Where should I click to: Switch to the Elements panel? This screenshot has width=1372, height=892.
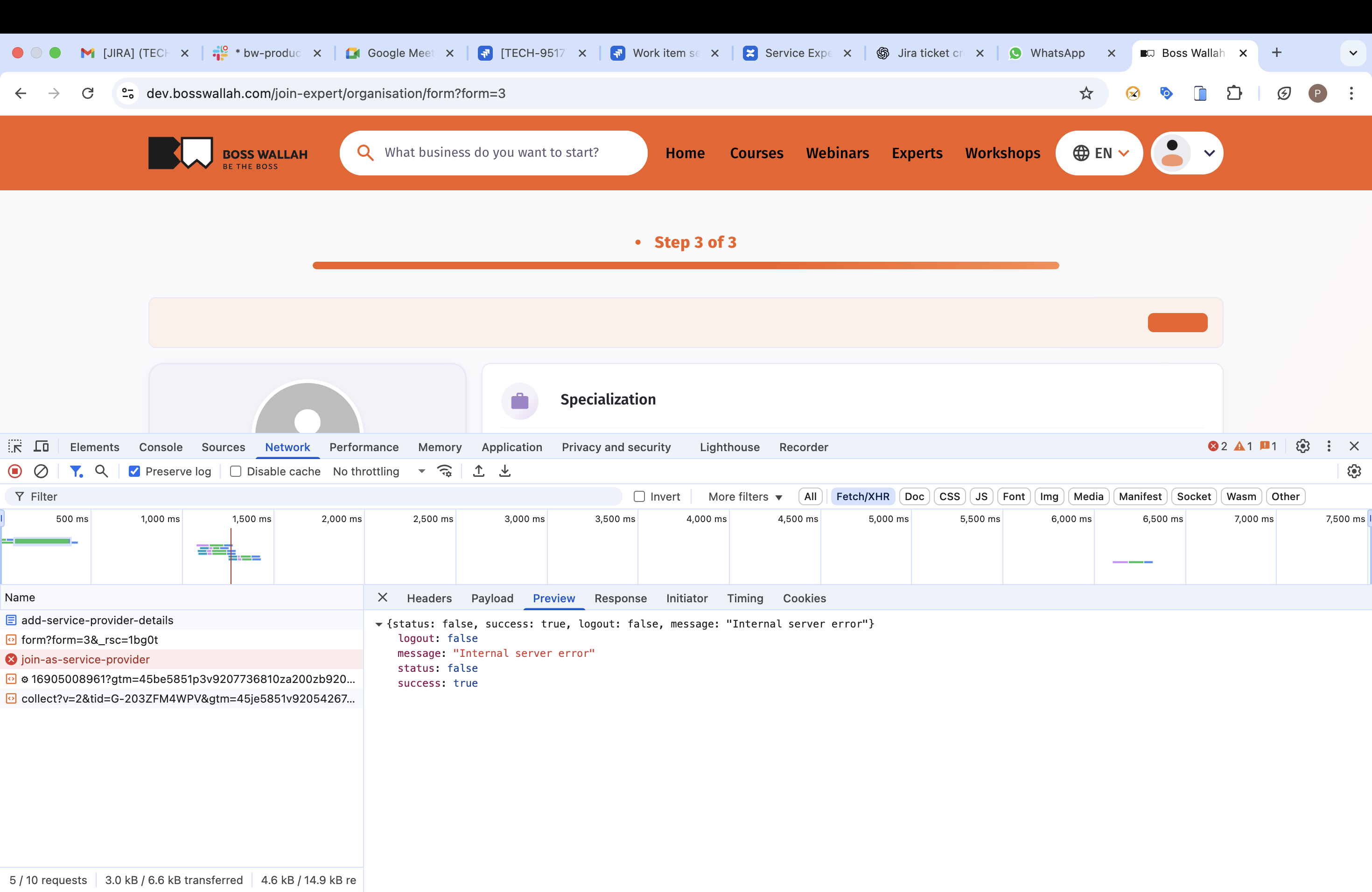(x=95, y=447)
